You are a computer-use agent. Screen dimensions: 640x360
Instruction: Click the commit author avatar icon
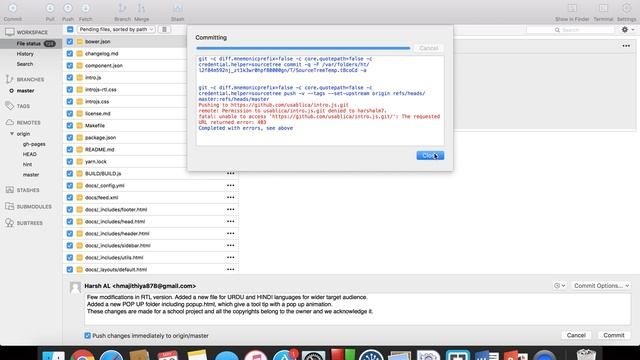click(x=75, y=287)
